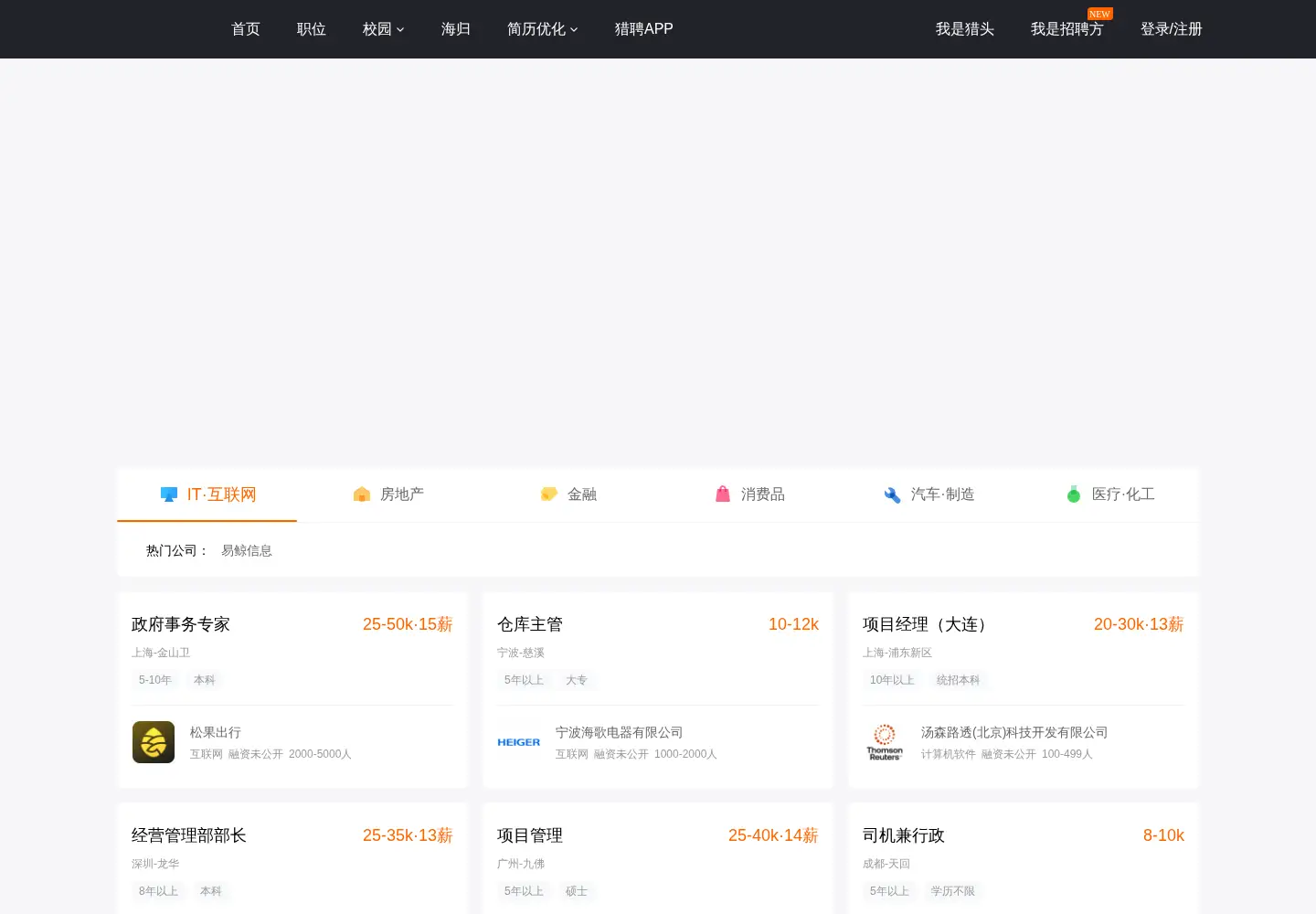Switch to the 消费品 tab
The image size is (1316, 914).
(748, 494)
